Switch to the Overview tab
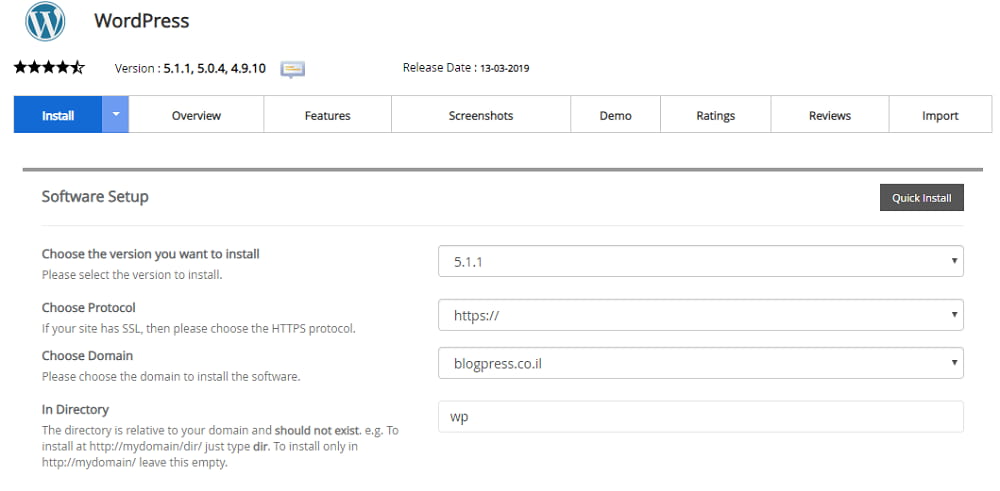1000x491 pixels. (x=196, y=115)
